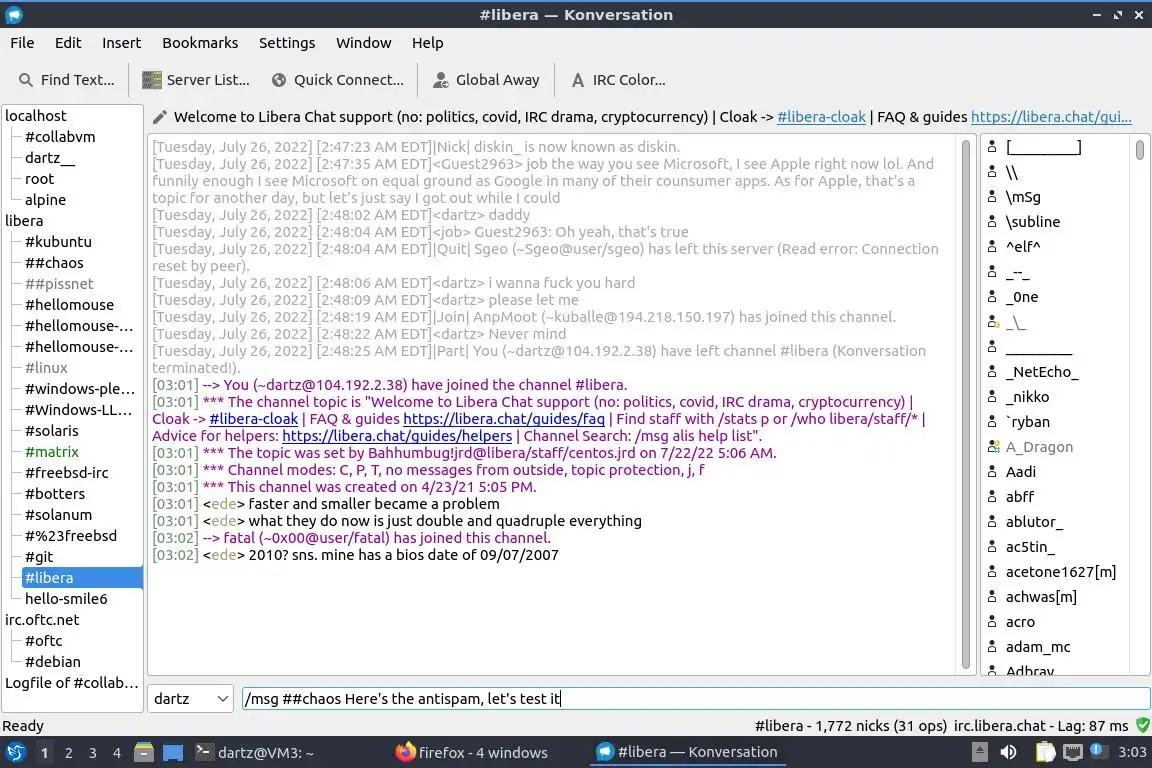The height and width of the screenshot is (768, 1152).
Task: Open the libera.chat/guides/faq link in the chat
Action: pos(504,419)
